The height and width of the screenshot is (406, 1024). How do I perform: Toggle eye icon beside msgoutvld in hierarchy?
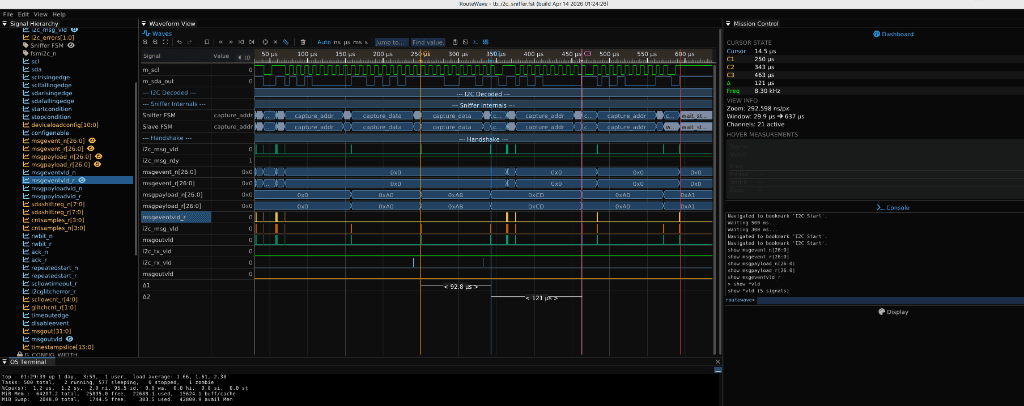point(69,339)
